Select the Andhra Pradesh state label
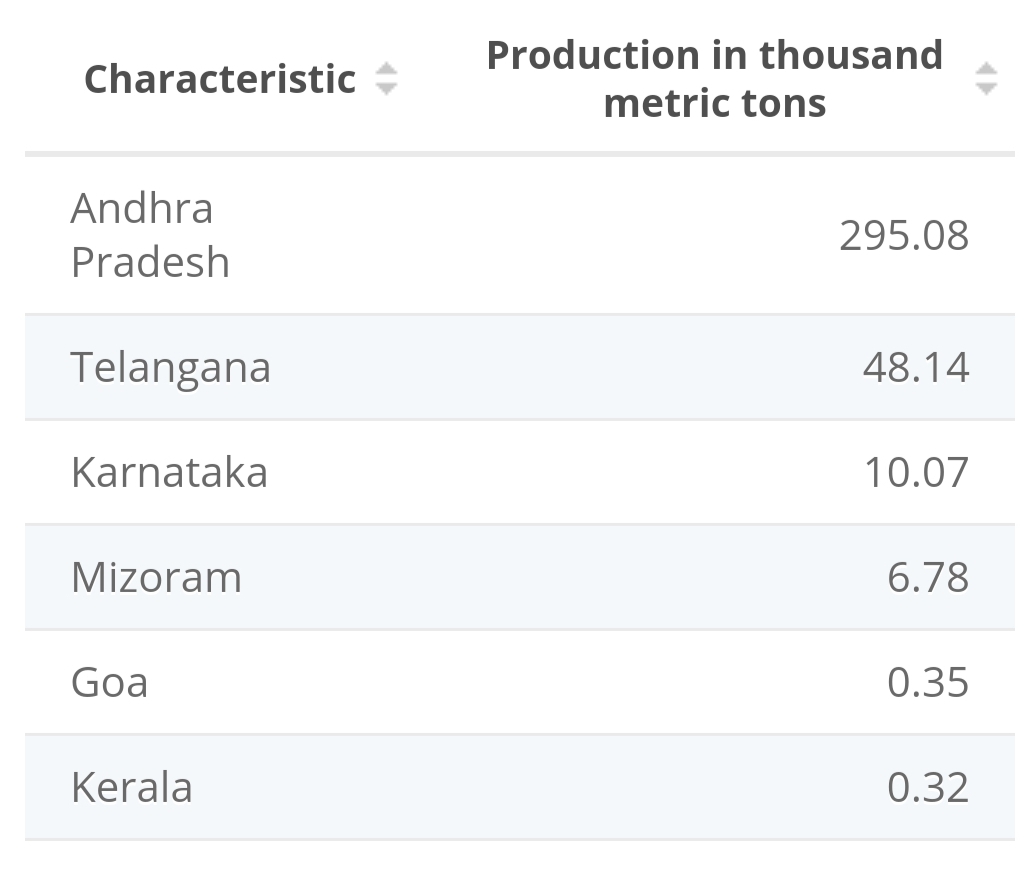Viewport: 1029px width, 877px height. pyautogui.click(x=150, y=235)
